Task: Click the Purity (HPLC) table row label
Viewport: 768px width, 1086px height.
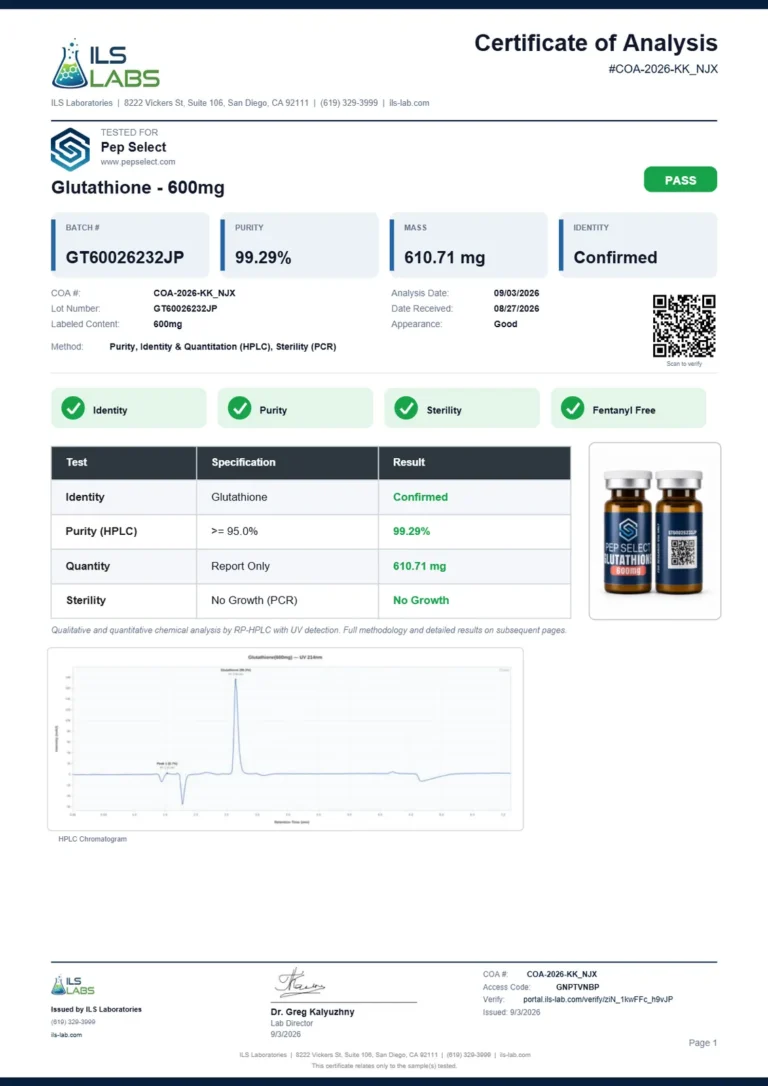Action: [101, 531]
